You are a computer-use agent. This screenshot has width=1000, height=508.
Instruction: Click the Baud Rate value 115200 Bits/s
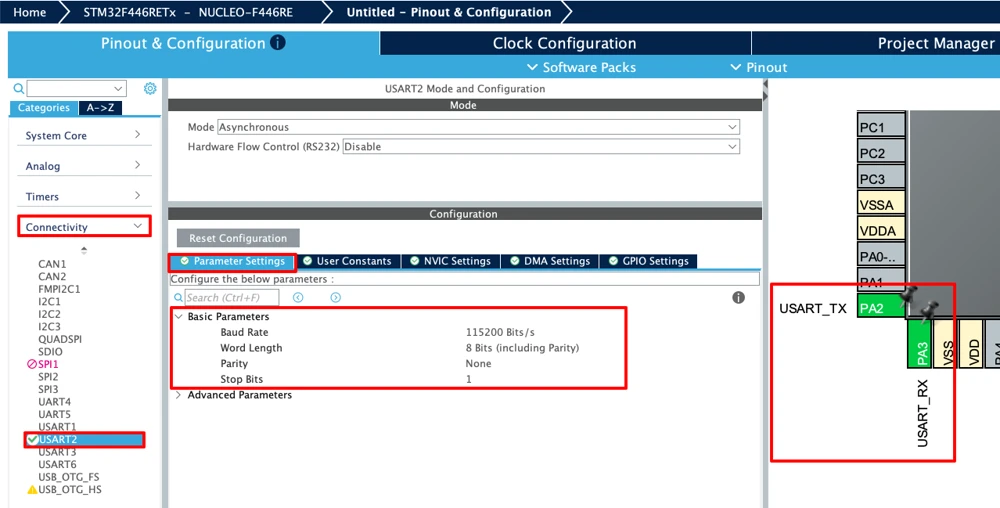(x=500, y=332)
